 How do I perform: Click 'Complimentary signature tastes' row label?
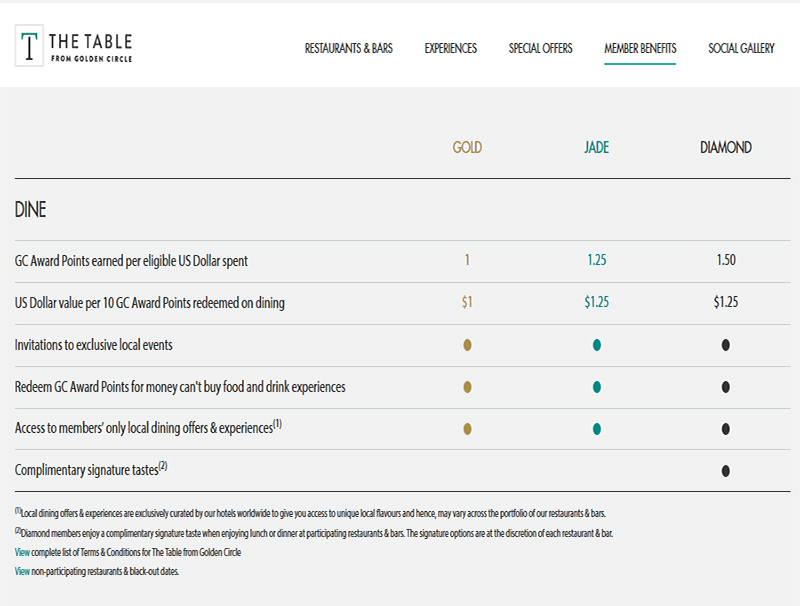[x=91, y=469]
